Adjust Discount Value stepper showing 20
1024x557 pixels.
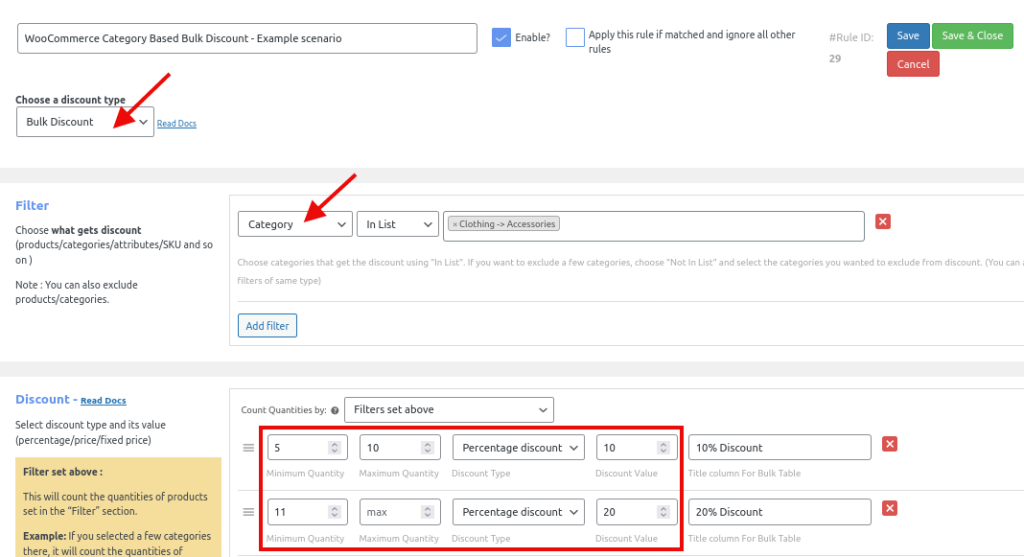663,512
